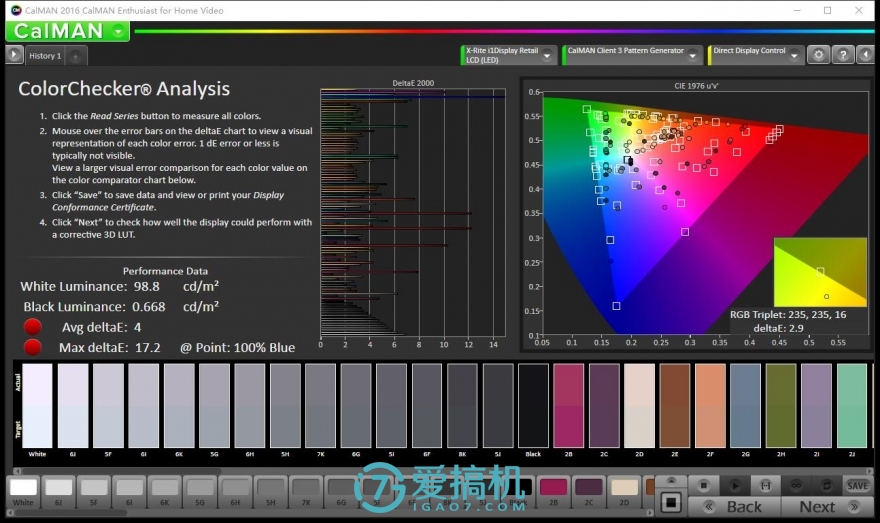880x523 pixels.
Task: Click the Black Luminance 0.668 value
Action: pos(149,307)
